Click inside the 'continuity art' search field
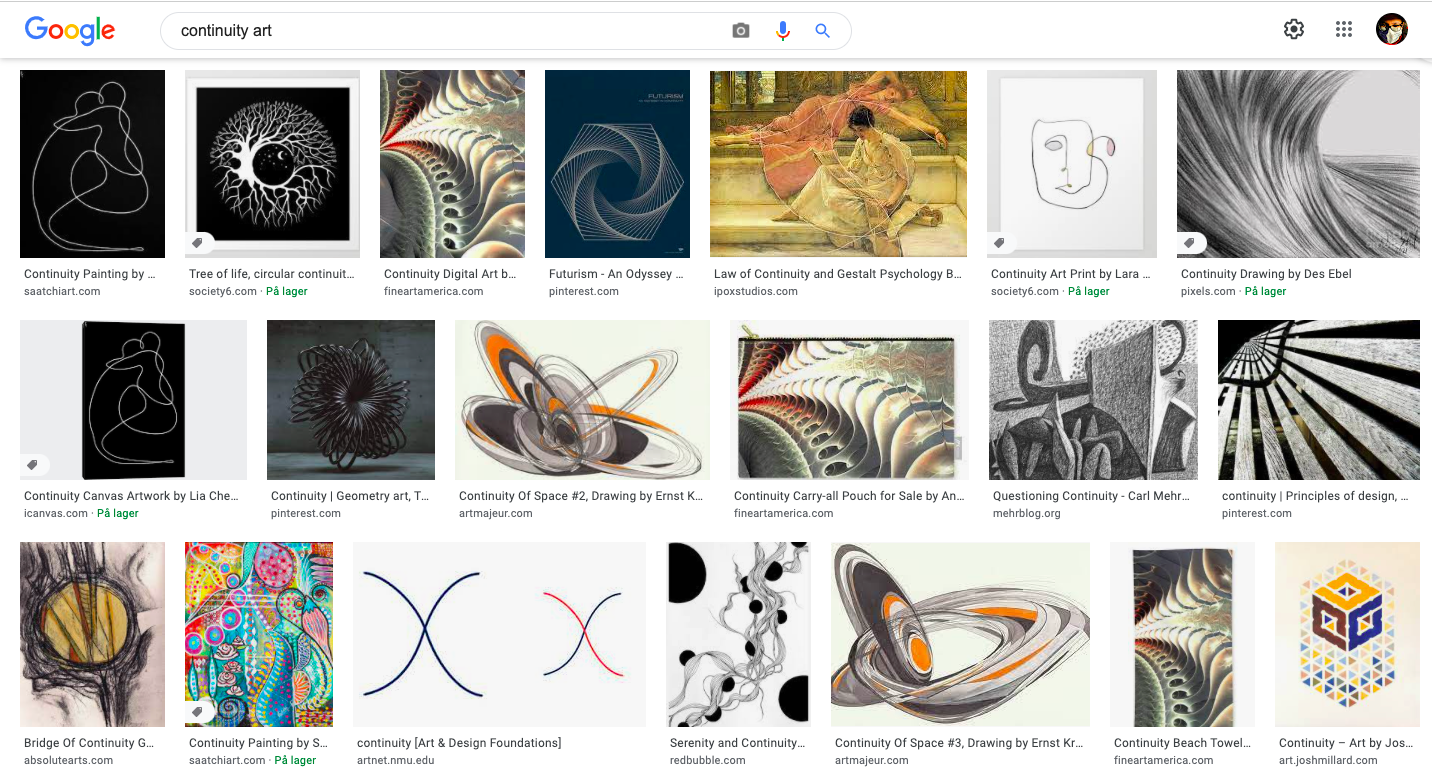This screenshot has height=779, width=1432. pos(450,31)
